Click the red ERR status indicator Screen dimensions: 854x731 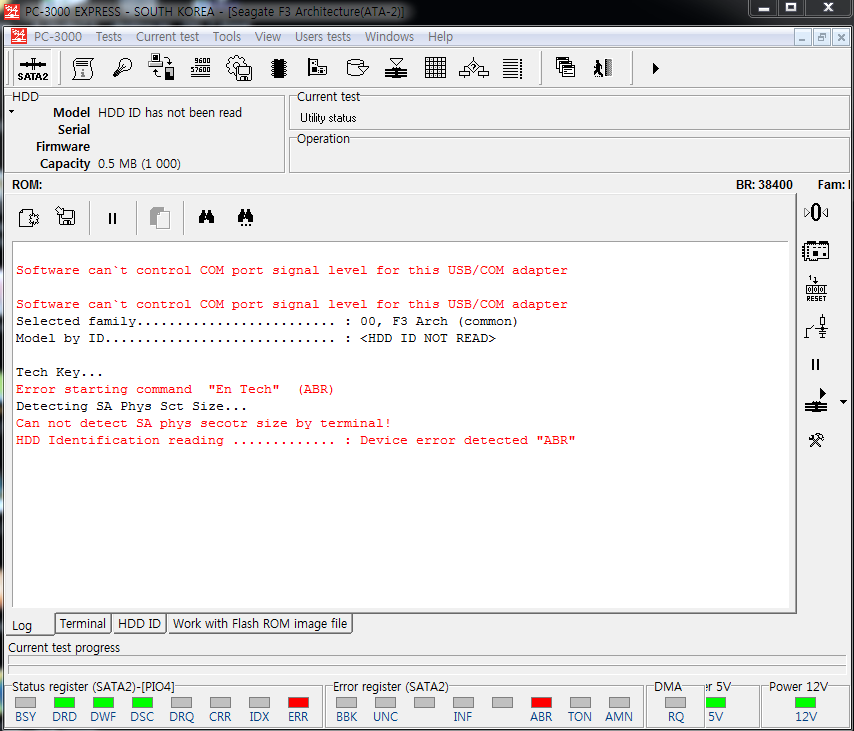pyautogui.click(x=298, y=703)
